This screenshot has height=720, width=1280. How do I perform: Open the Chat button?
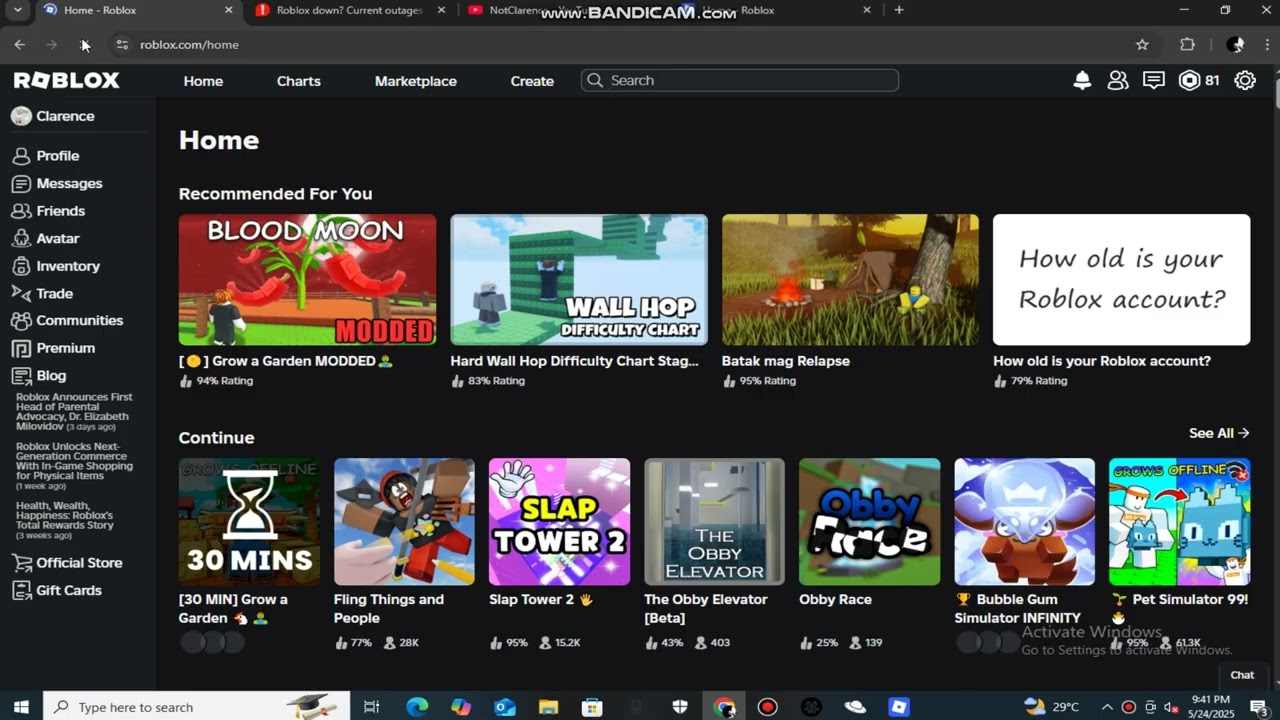[1242, 675]
